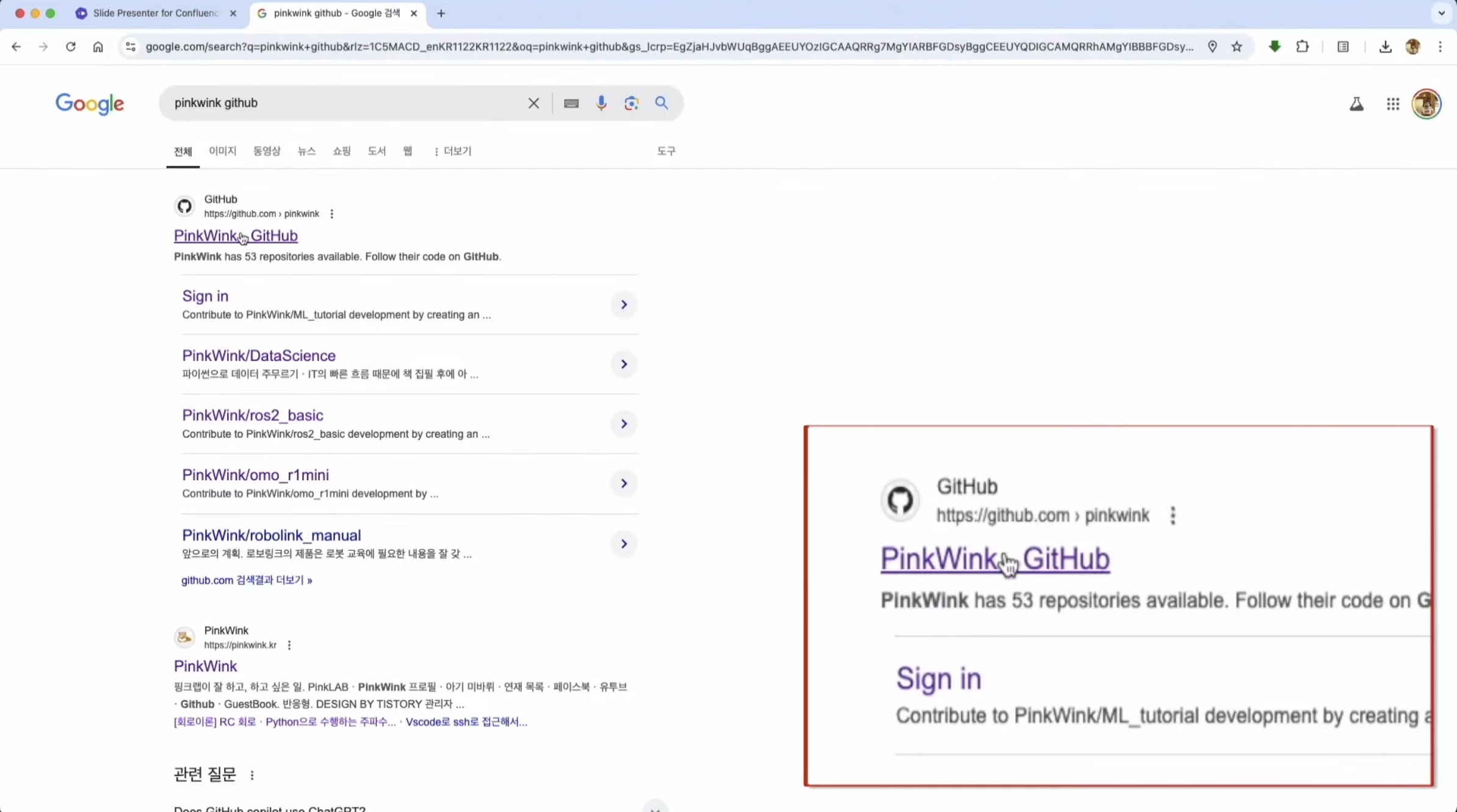Open Search Labs flask icon
This screenshot has height=812, width=1457.
[x=1356, y=104]
